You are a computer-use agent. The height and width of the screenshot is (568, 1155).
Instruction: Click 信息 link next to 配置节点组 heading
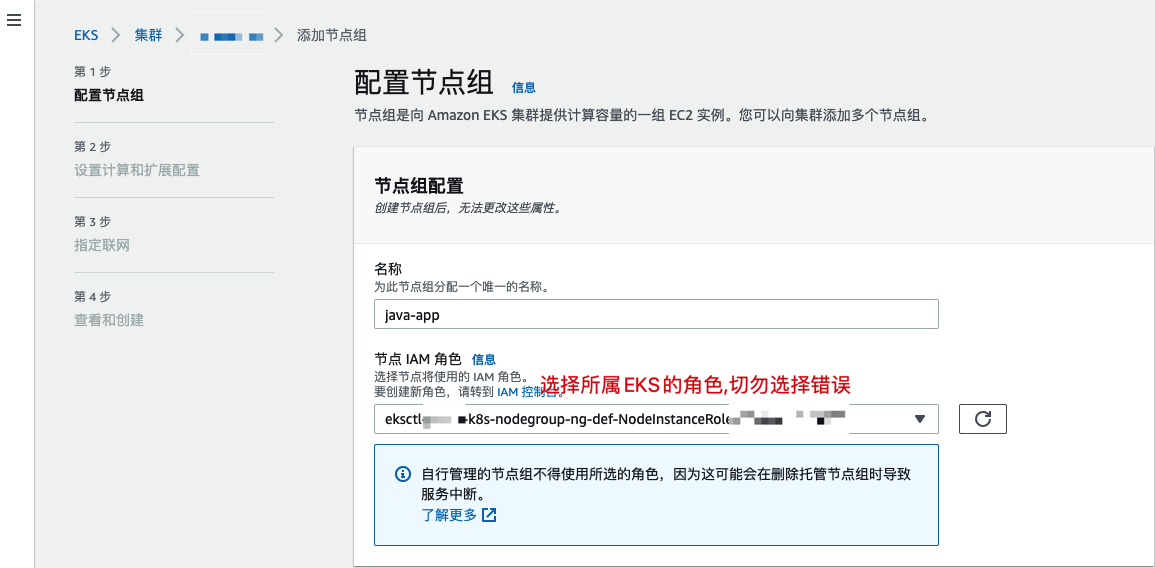(x=524, y=87)
